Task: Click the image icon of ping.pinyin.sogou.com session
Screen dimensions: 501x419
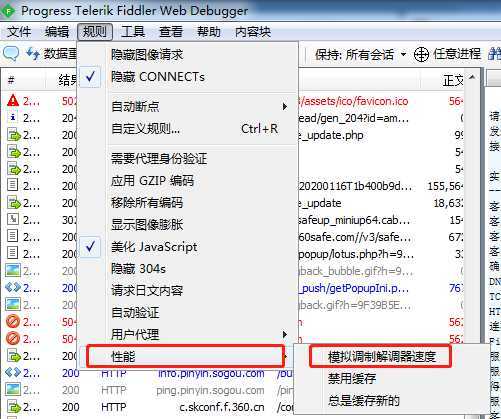Action: (x=13, y=389)
